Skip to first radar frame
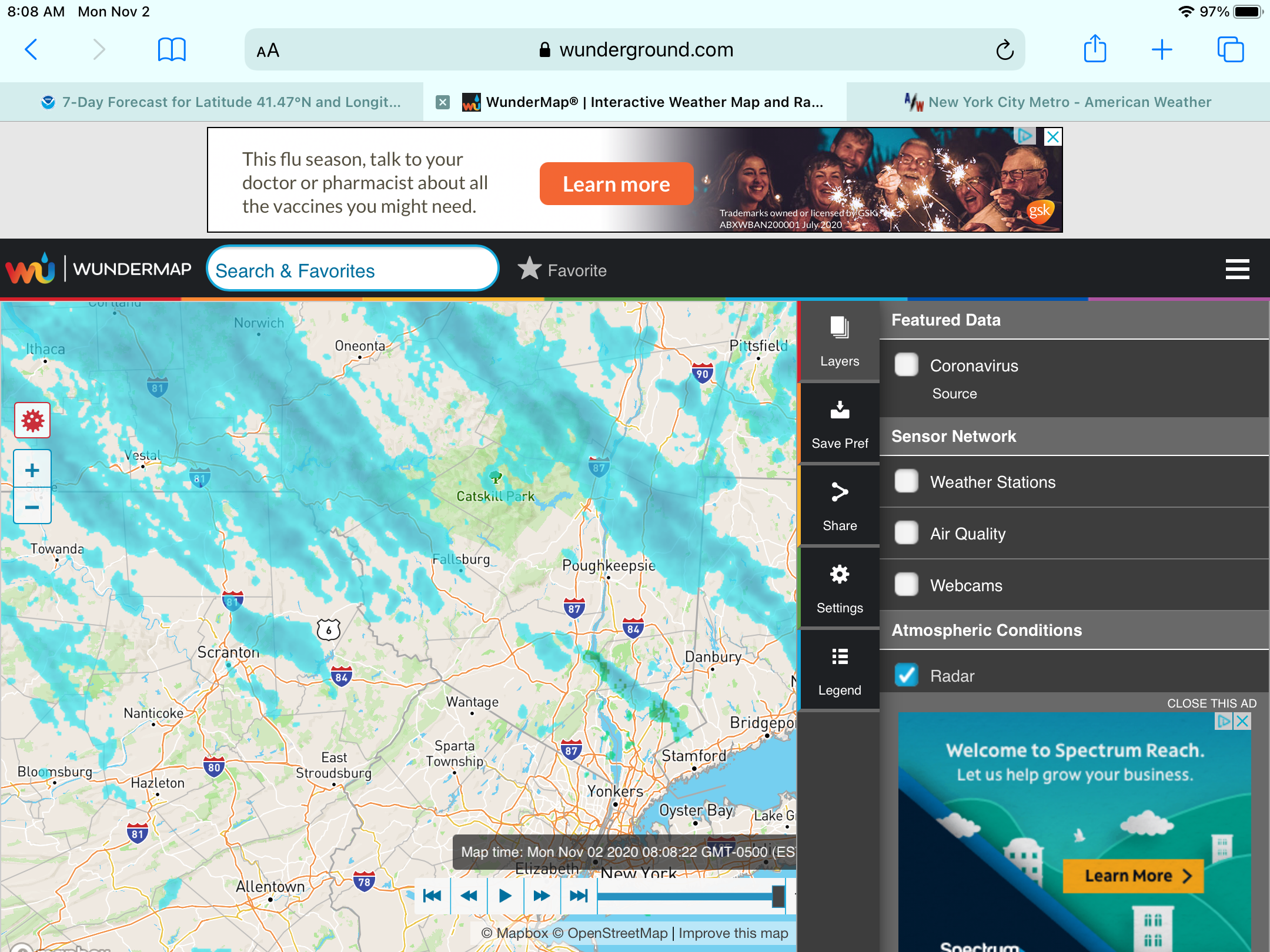1270x952 pixels. click(432, 896)
